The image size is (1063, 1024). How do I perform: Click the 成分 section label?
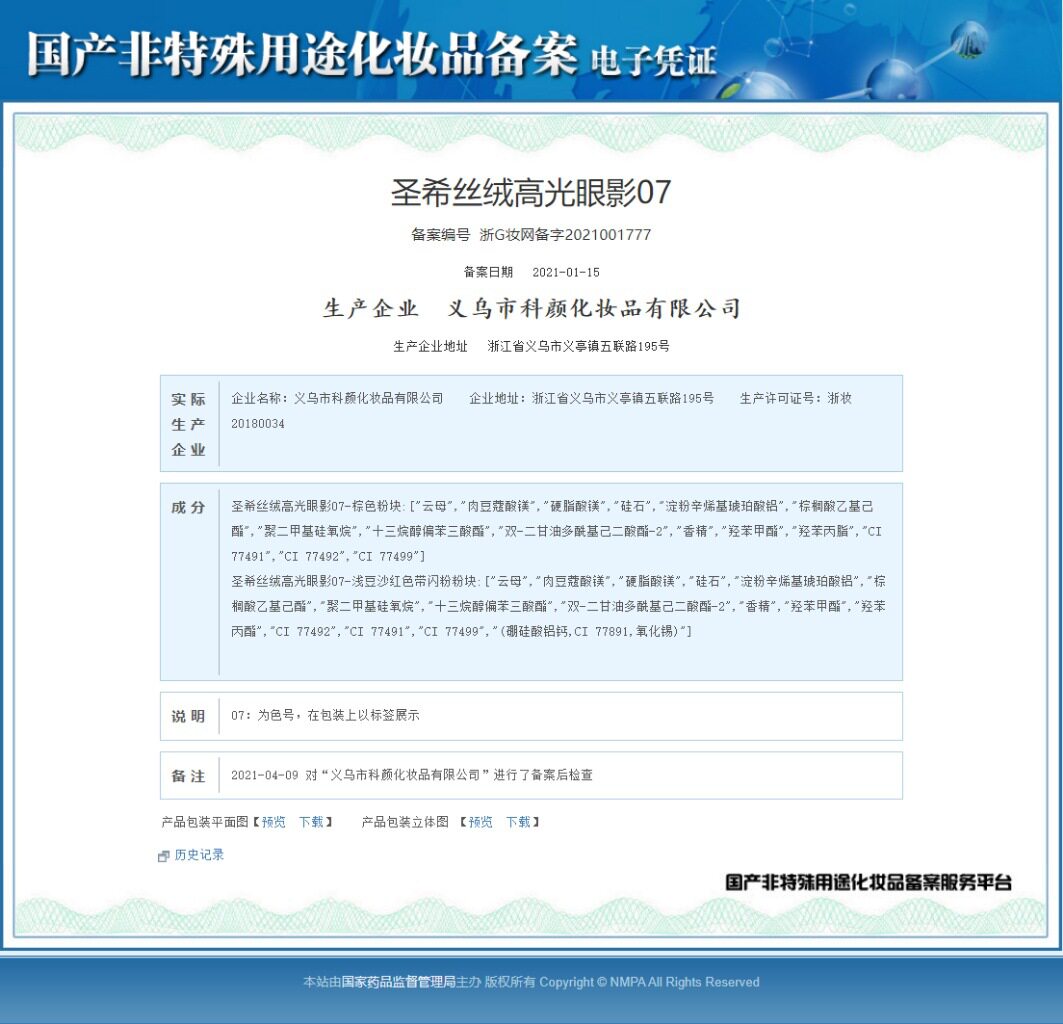(188, 507)
